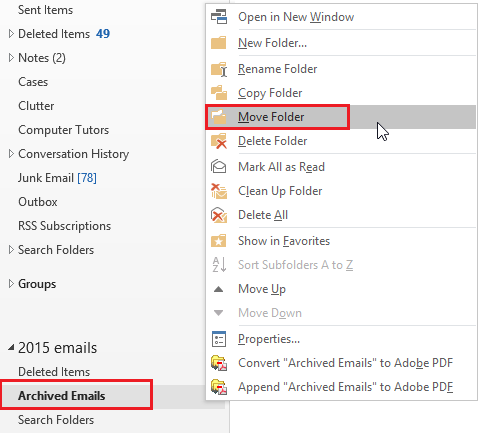Screen dimensions: 478x433
Task: Expand the Groups section
Action: pos(11,284)
